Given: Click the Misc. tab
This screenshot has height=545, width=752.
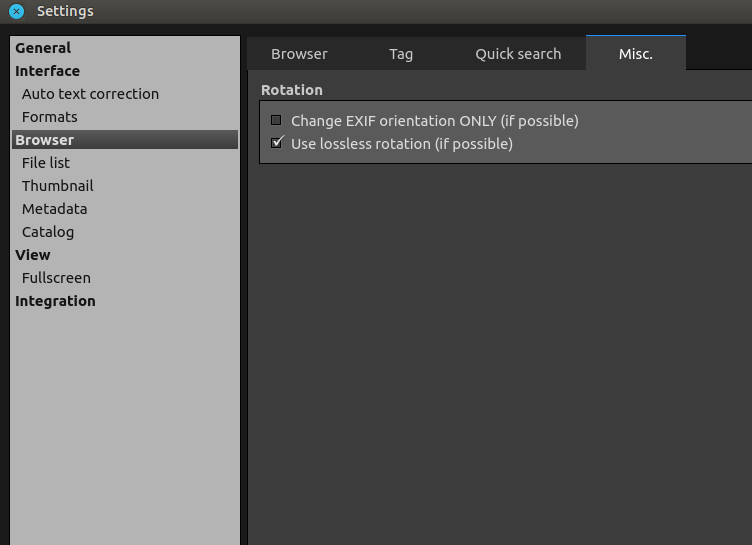Looking at the screenshot, I should pos(635,54).
